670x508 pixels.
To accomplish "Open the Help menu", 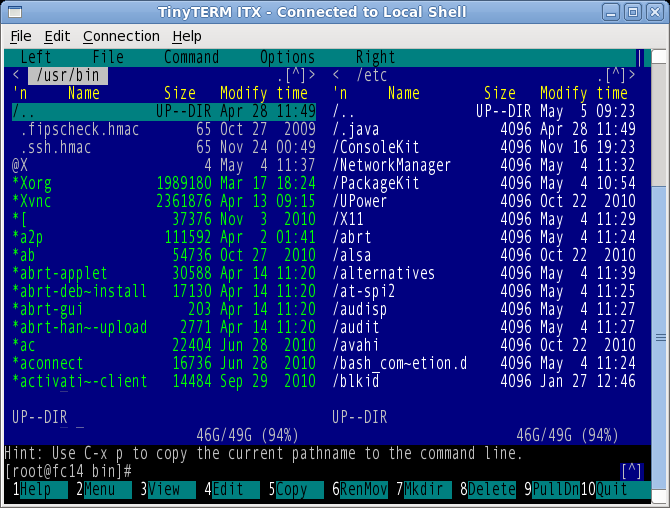I will click(187, 36).
